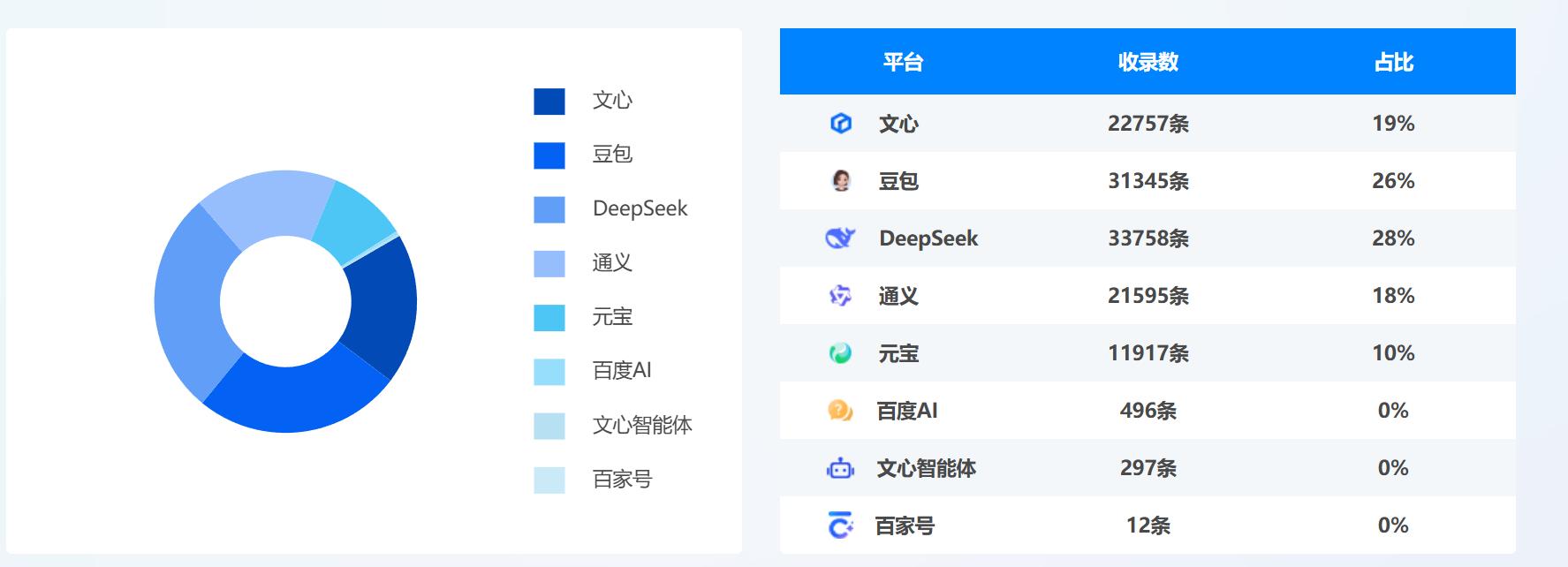
Task: Sort by 收录数 column header
Action: coord(1148,62)
